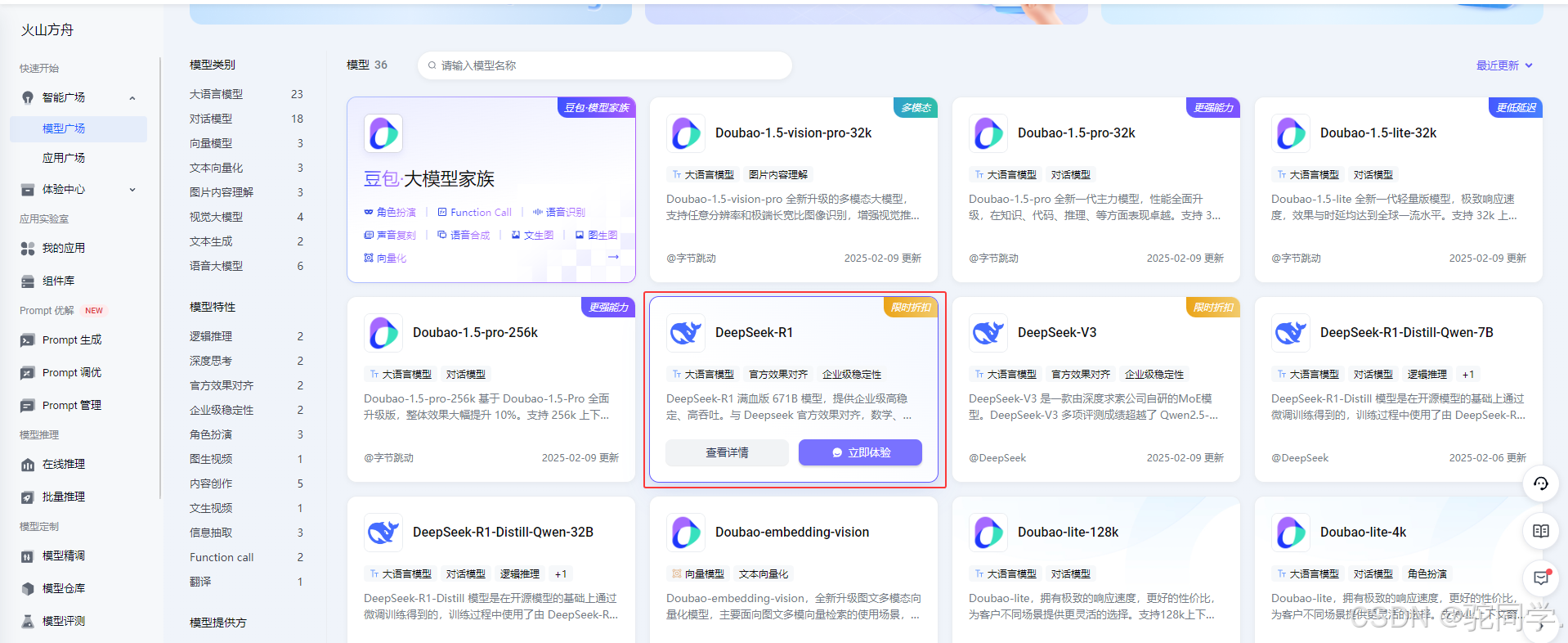Click the Prompt 管理 icon

(28, 405)
